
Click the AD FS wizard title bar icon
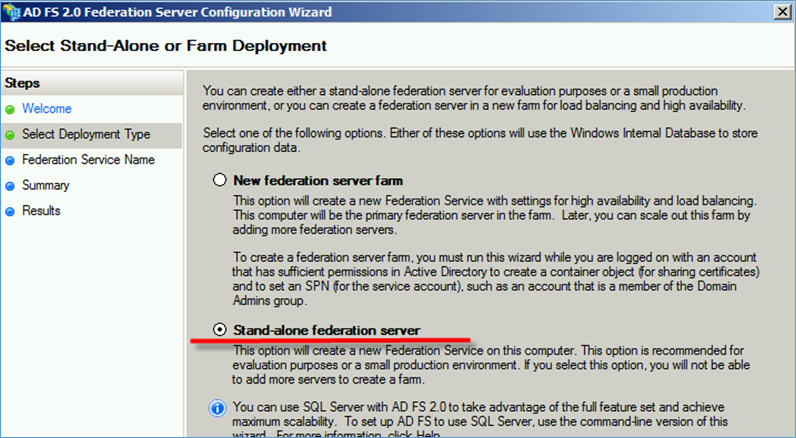(x=11, y=12)
